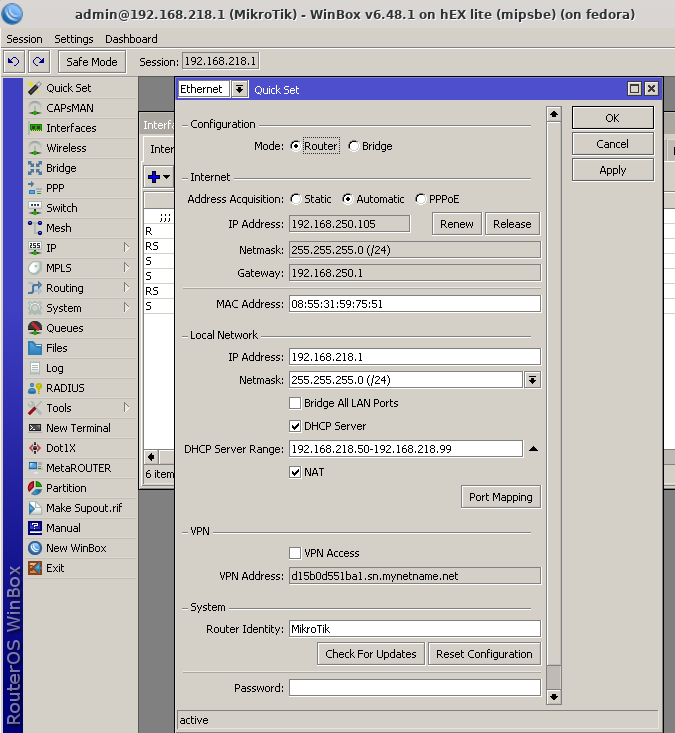This screenshot has height=733, width=675.
Task: Open Queues in the sidebar
Action: tap(80, 328)
